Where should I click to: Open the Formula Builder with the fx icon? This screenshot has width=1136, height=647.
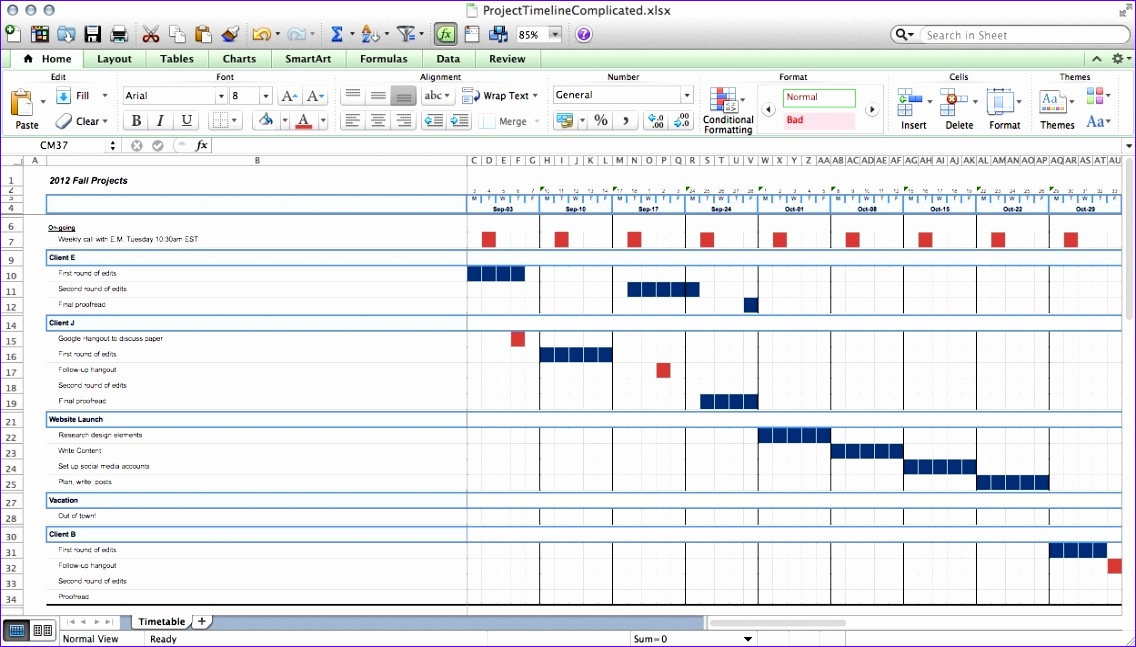click(443, 33)
